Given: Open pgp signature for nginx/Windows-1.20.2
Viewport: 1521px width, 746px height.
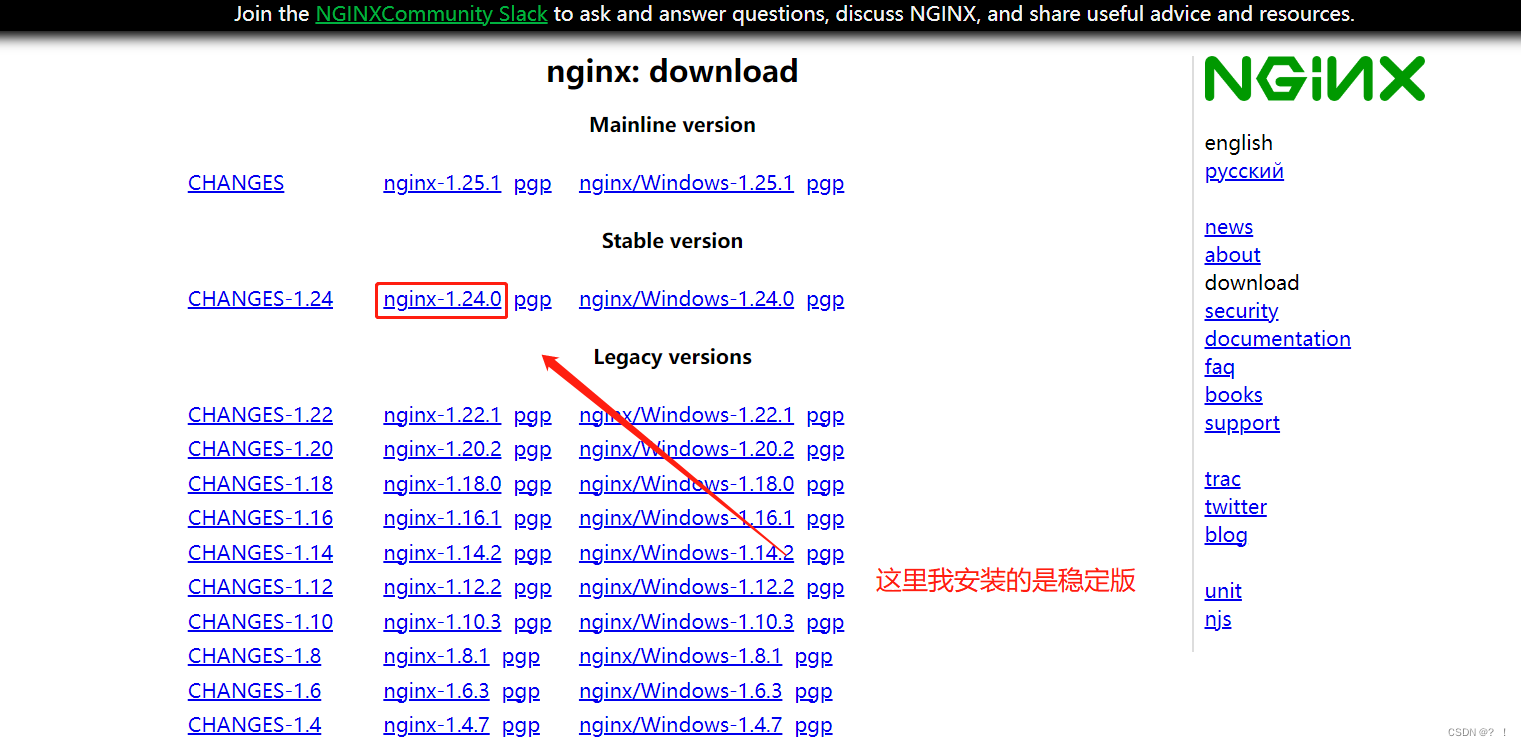Looking at the screenshot, I should 825,450.
